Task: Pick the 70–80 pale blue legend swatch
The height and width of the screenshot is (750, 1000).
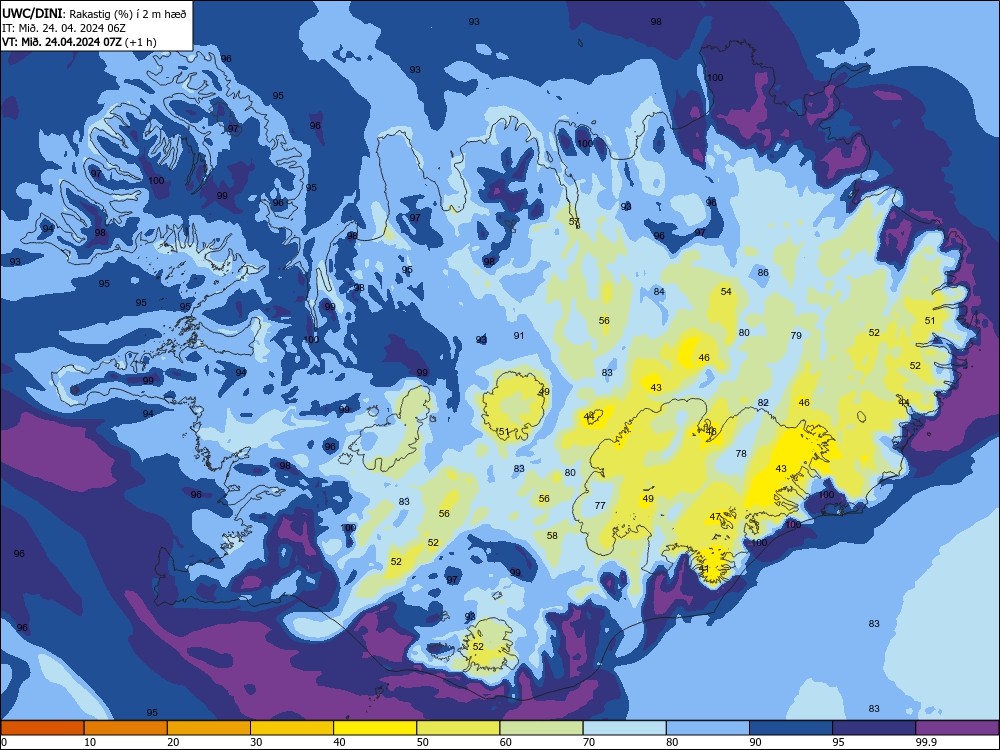Action: point(624,728)
